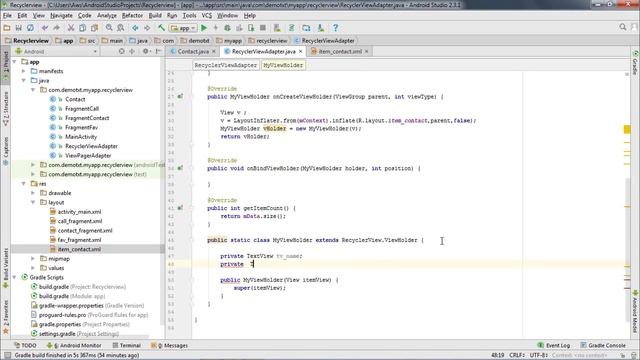
Task: Open the Terminal tool window
Action: (x=126, y=345)
